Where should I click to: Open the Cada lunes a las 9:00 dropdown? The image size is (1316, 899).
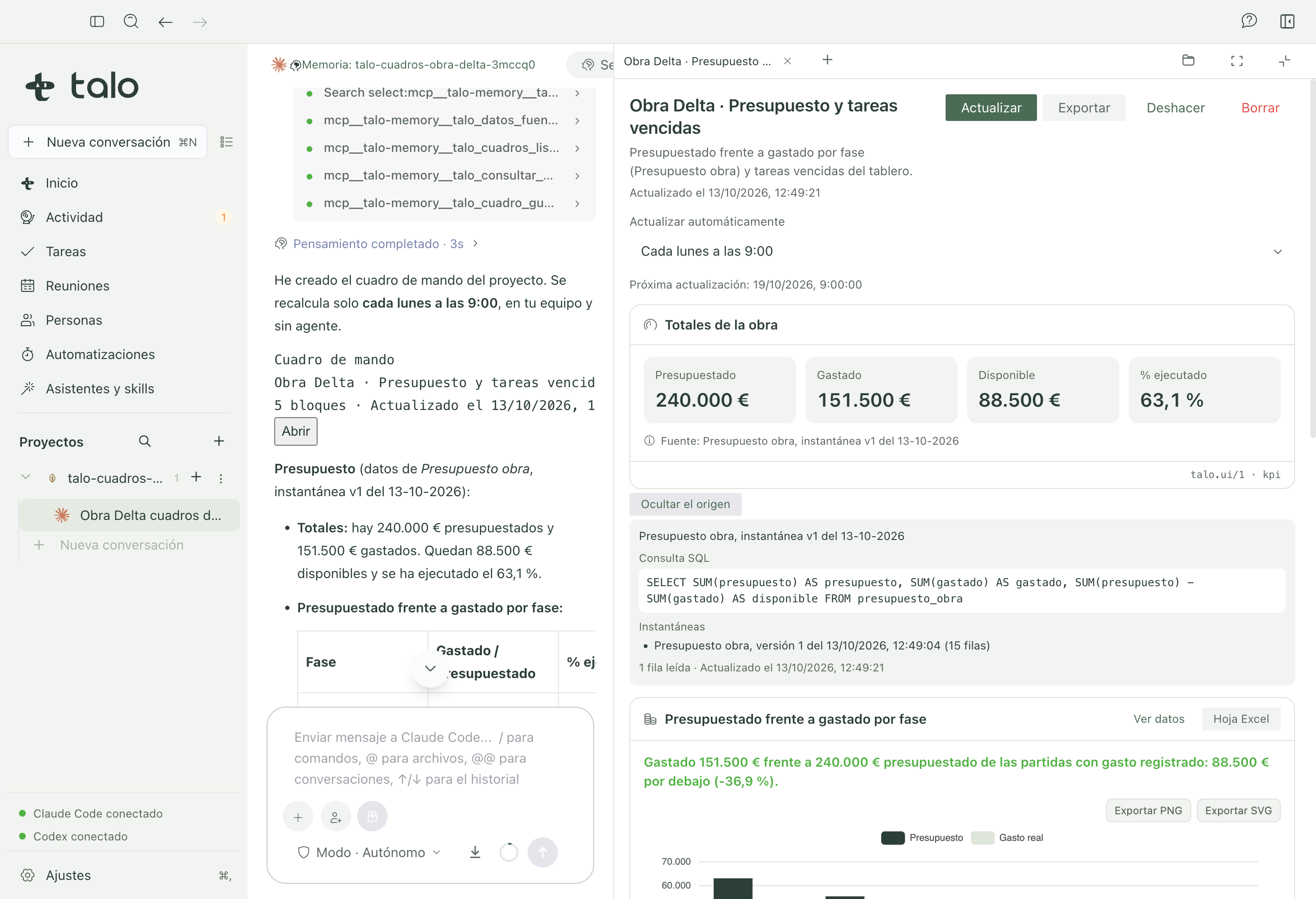point(961,251)
